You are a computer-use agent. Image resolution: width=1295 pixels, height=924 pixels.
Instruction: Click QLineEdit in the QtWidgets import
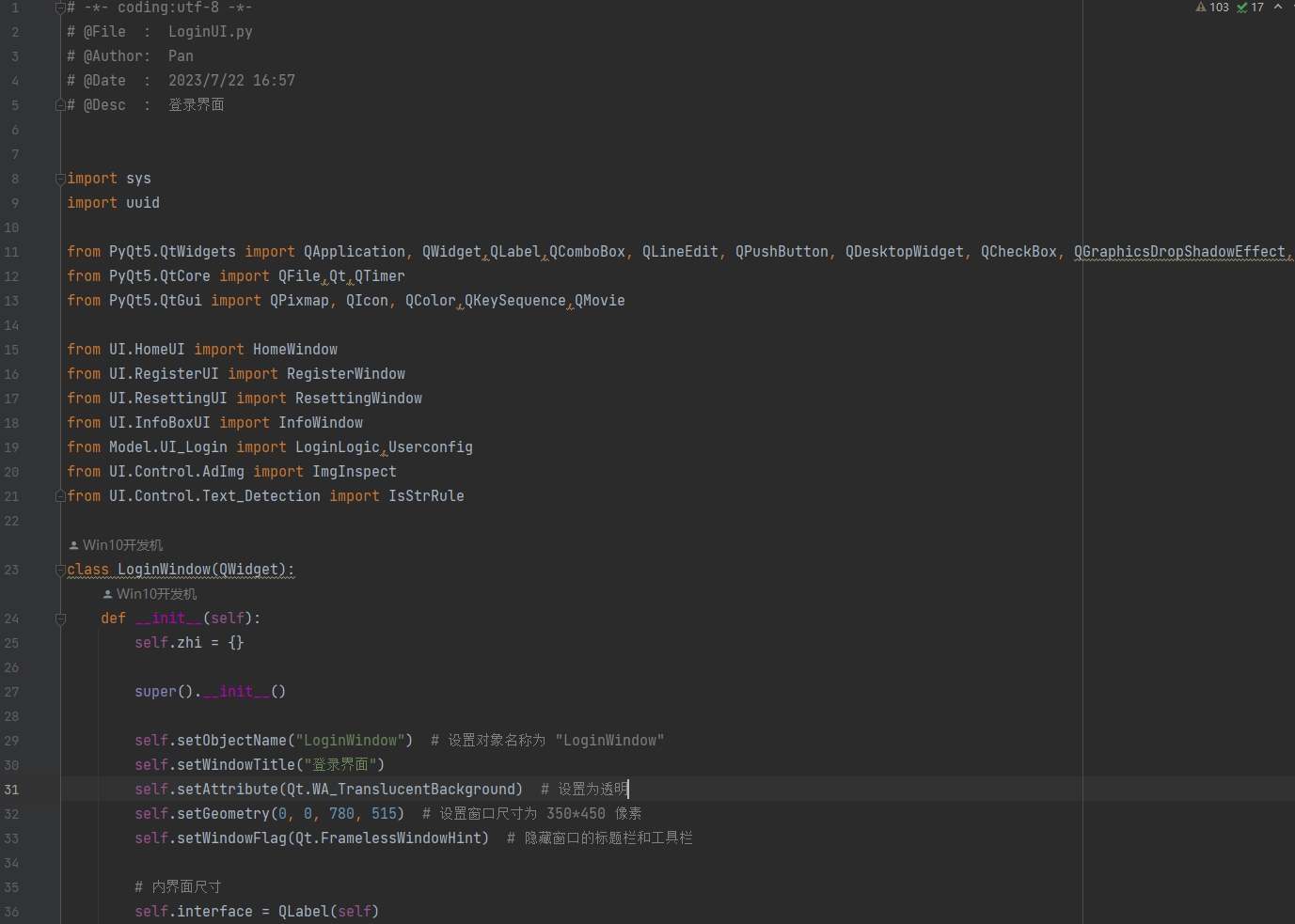tap(680, 252)
